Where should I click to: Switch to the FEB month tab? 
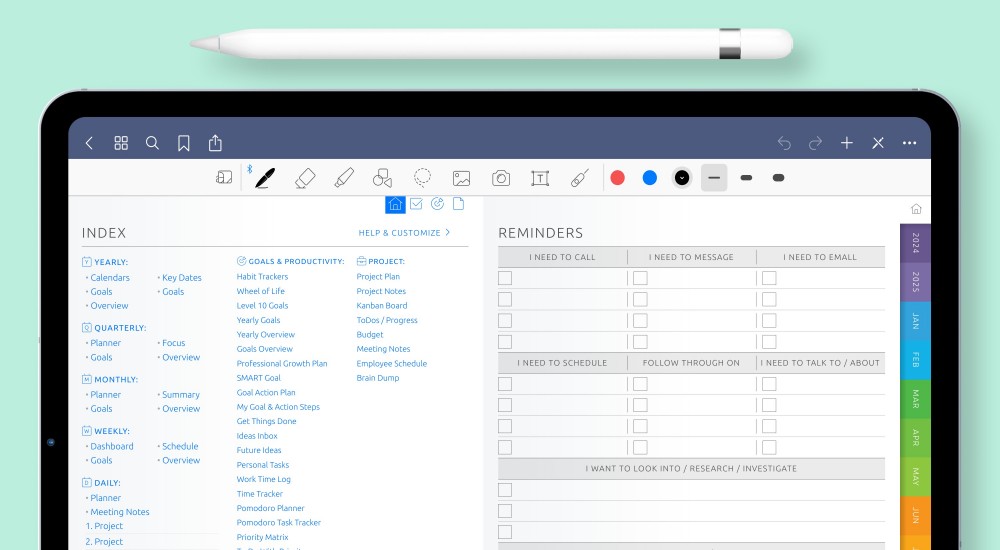pos(915,360)
